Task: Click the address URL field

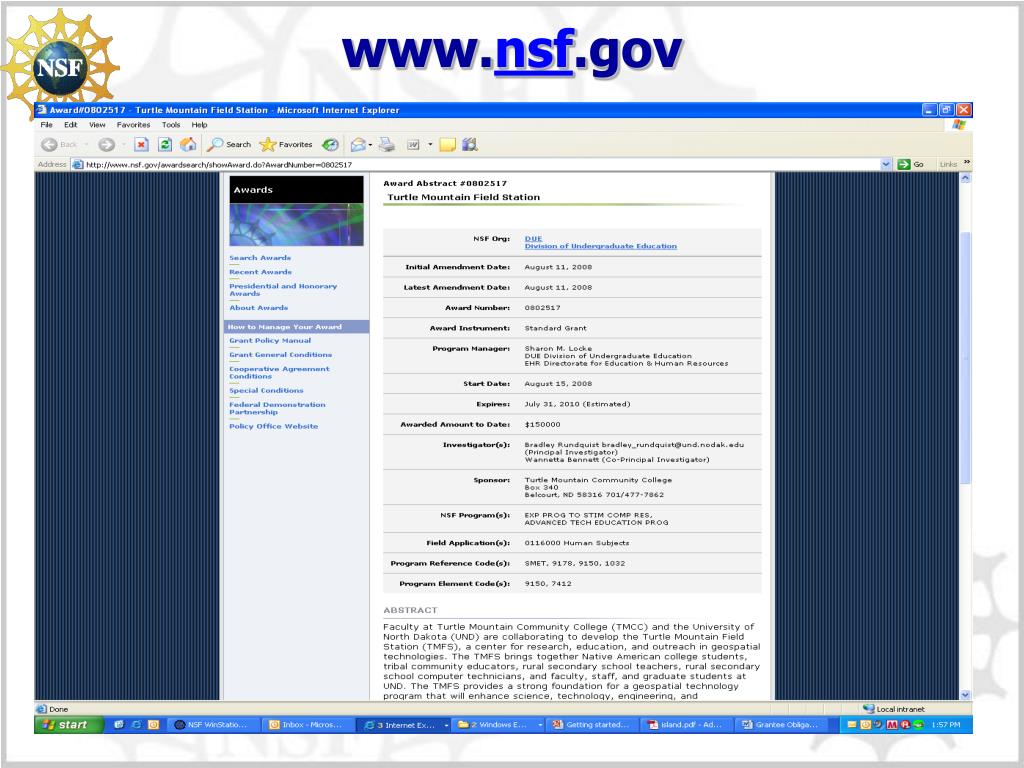Action: point(482,165)
